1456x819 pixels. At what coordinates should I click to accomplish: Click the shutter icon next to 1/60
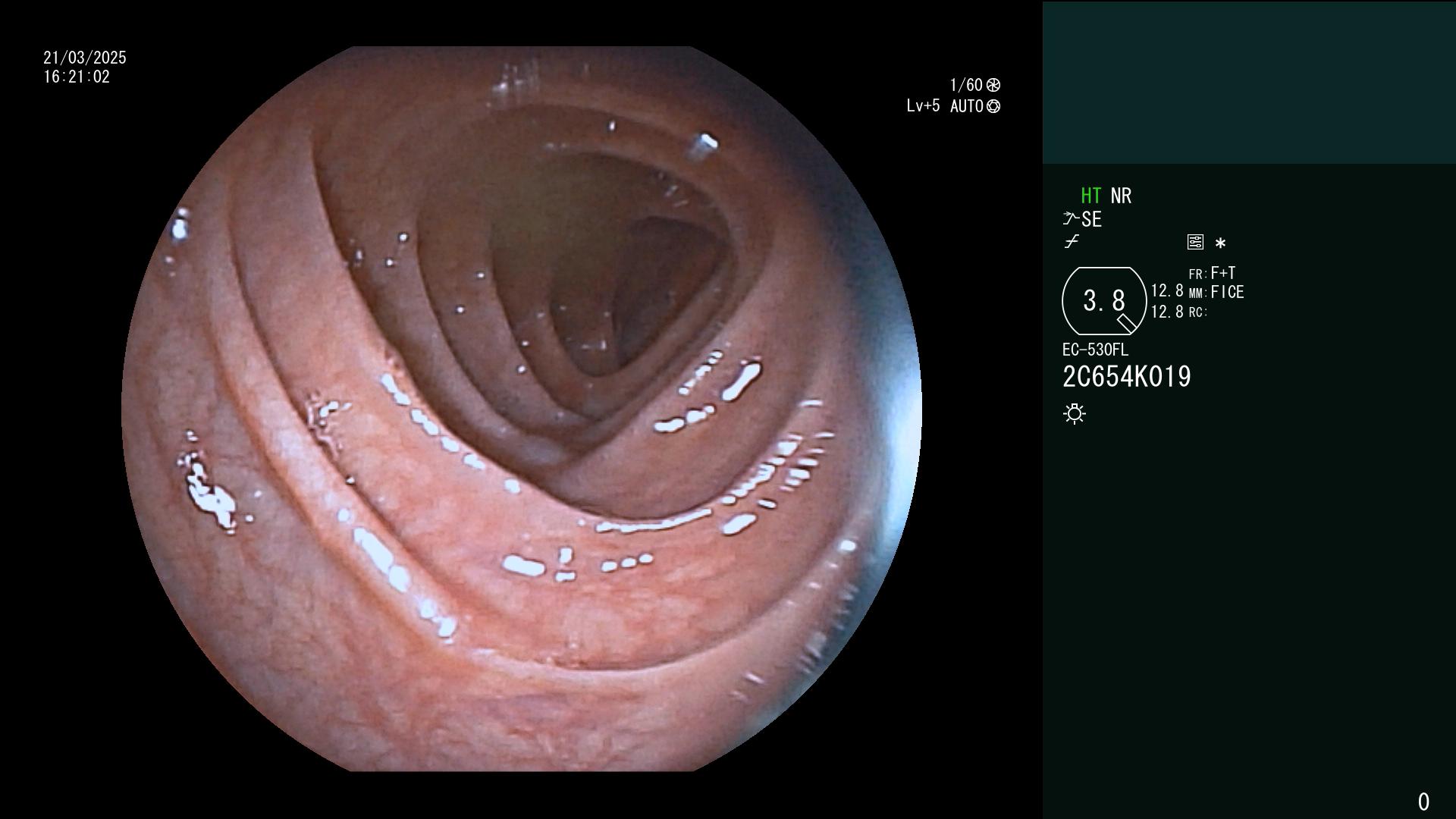coord(993,85)
